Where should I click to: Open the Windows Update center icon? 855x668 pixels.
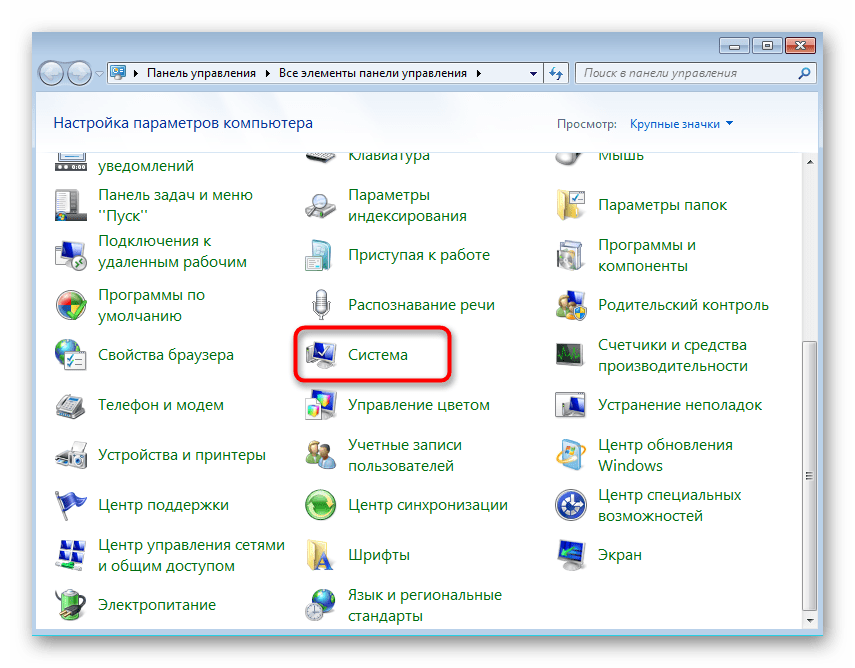(571, 455)
